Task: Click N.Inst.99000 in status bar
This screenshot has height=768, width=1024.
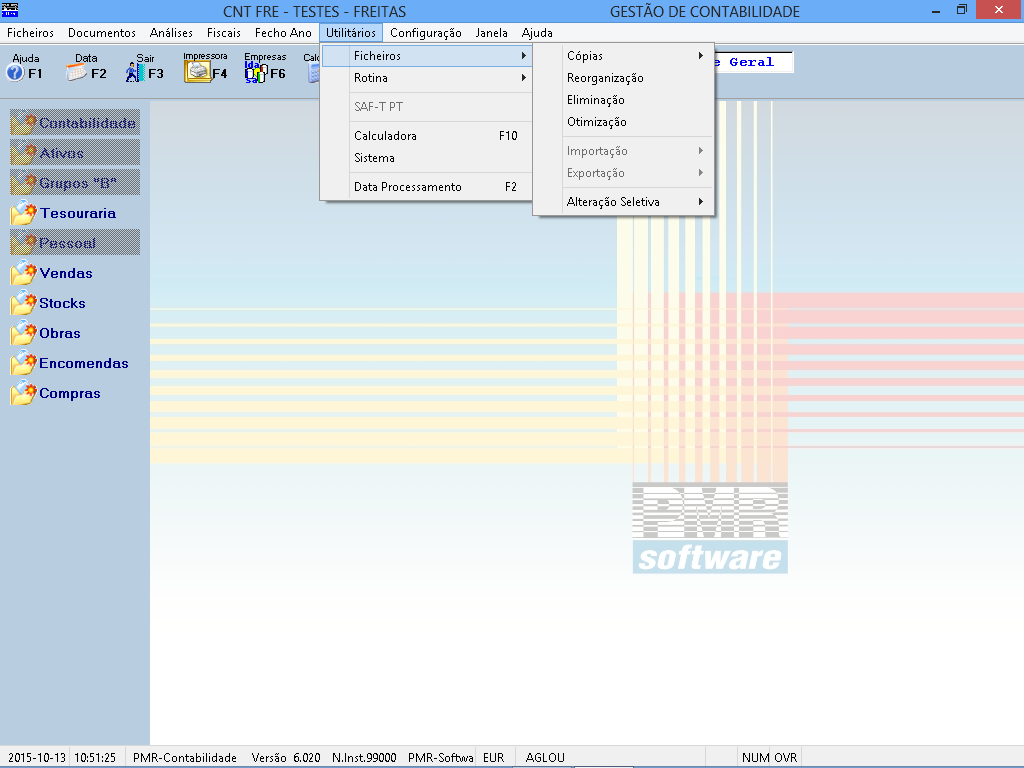Action: click(364, 758)
